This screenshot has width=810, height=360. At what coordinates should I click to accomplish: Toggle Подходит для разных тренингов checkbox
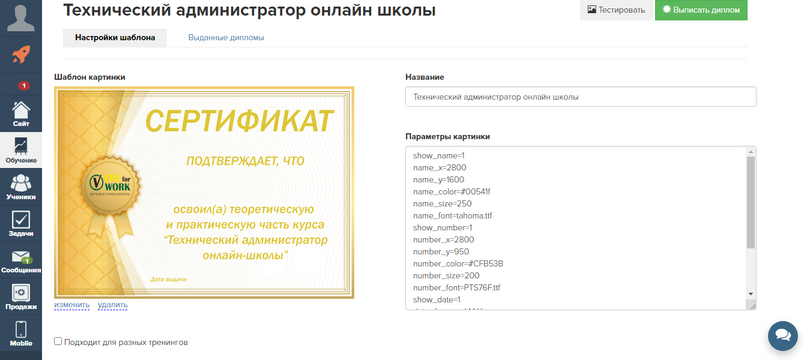[58, 341]
